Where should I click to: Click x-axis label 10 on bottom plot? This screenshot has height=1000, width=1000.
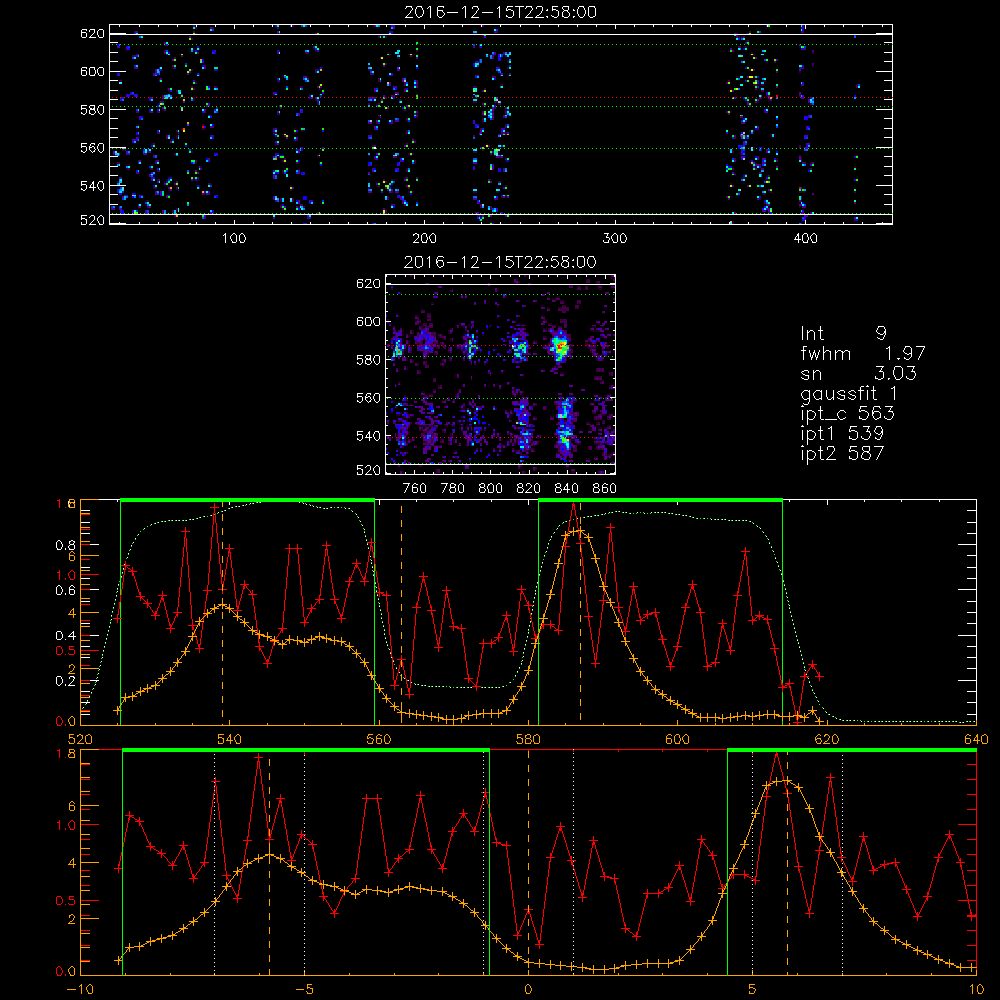[x=976, y=990]
